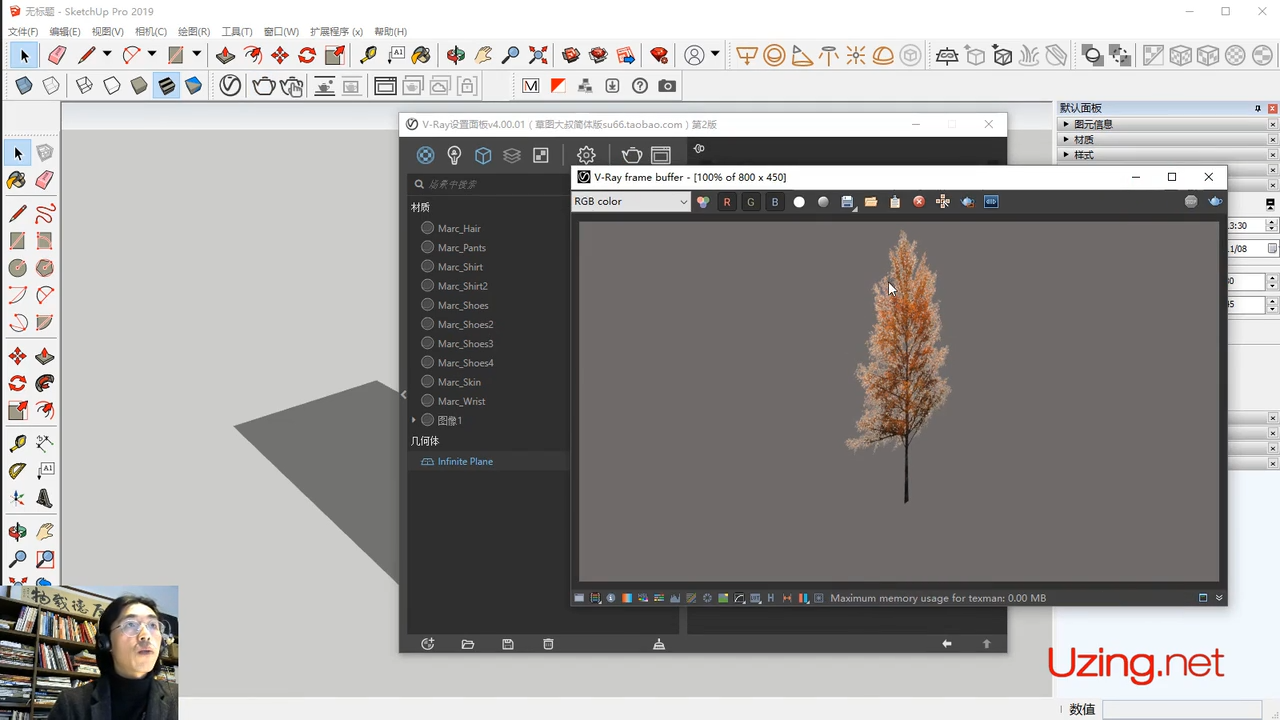
Task: Click the paint bucket tool in left toolbar
Action: point(17,180)
